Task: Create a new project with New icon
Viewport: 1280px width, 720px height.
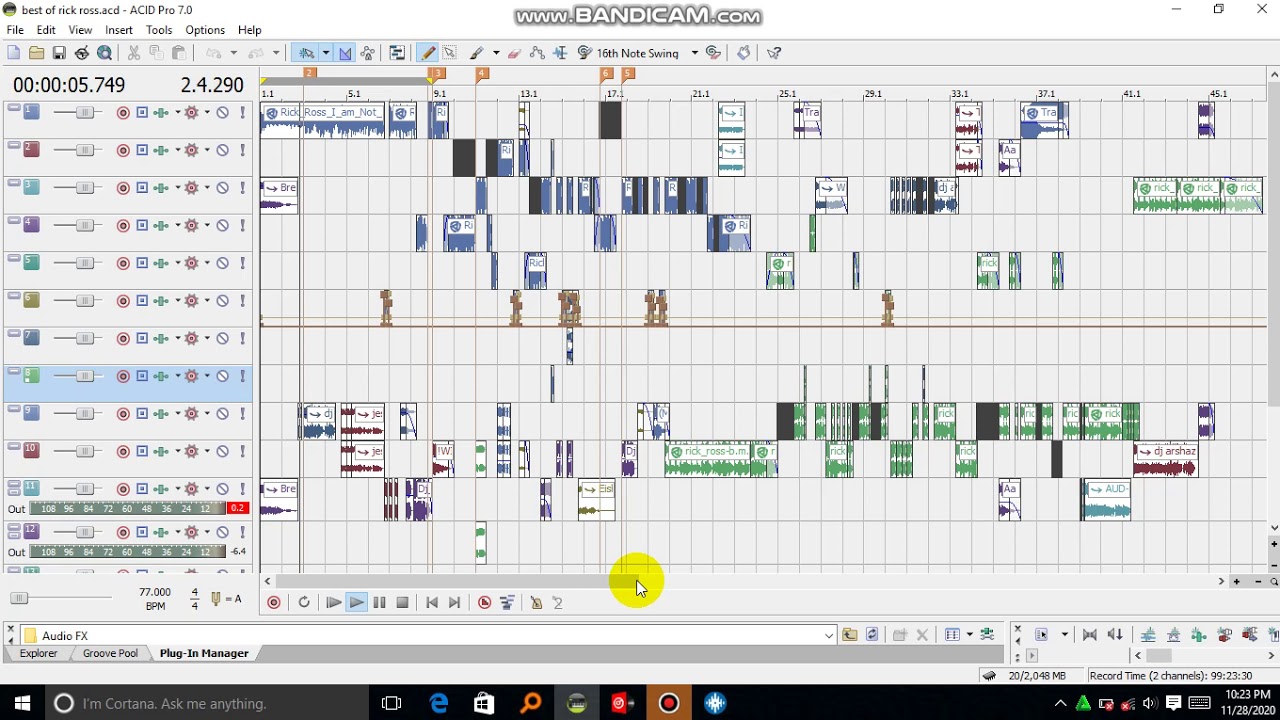Action: (13, 53)
